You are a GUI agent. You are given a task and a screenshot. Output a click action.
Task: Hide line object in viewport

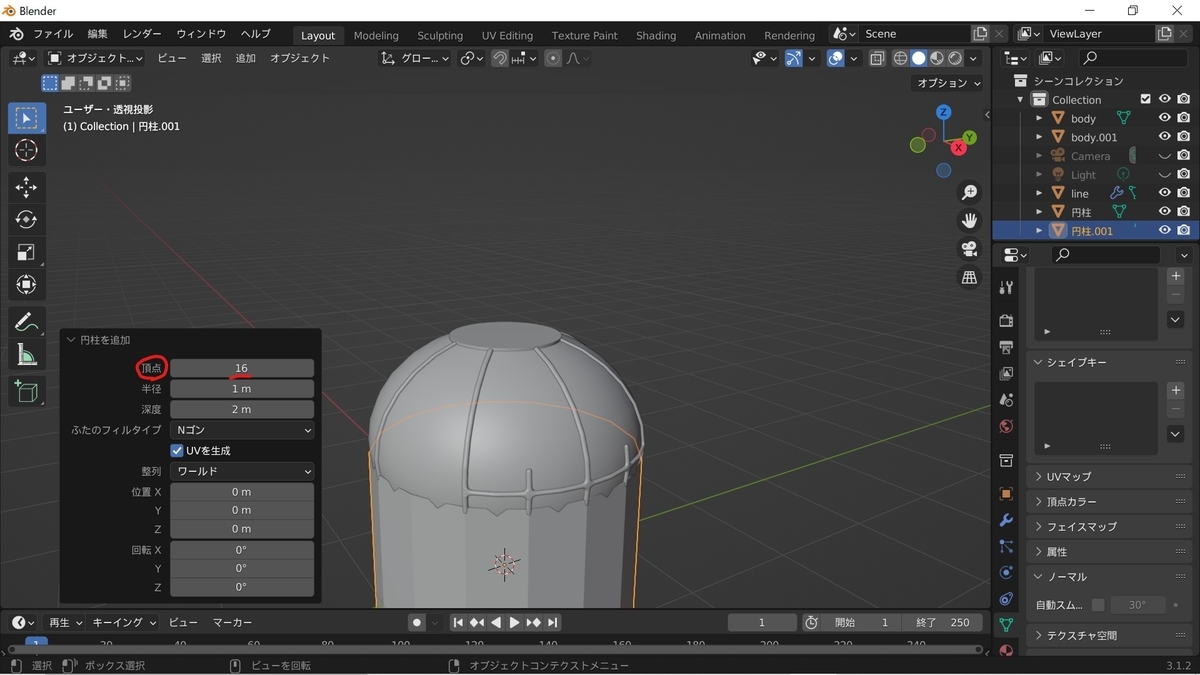[x=1164, y=193]
